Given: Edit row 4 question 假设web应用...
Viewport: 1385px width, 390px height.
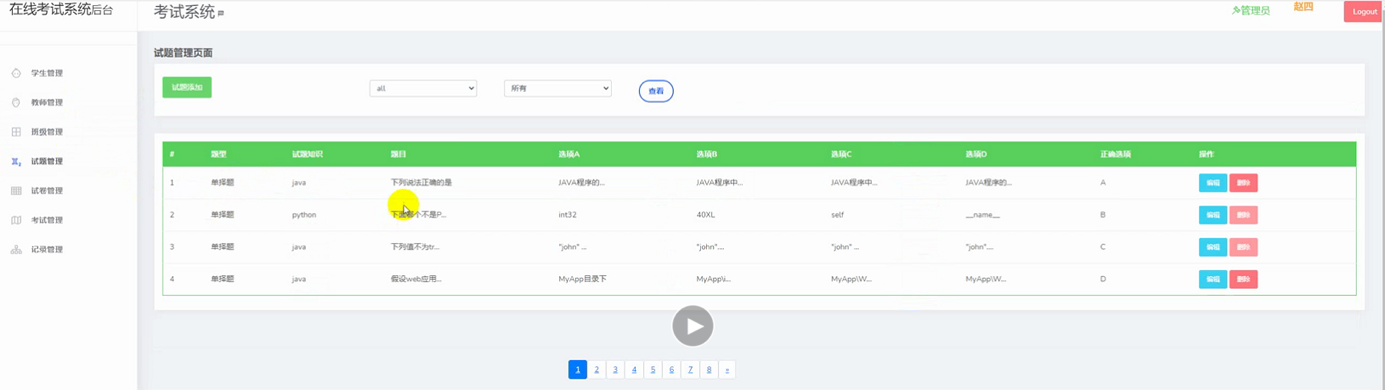Looking at the screenshot, I should [x=1212, y=279].
